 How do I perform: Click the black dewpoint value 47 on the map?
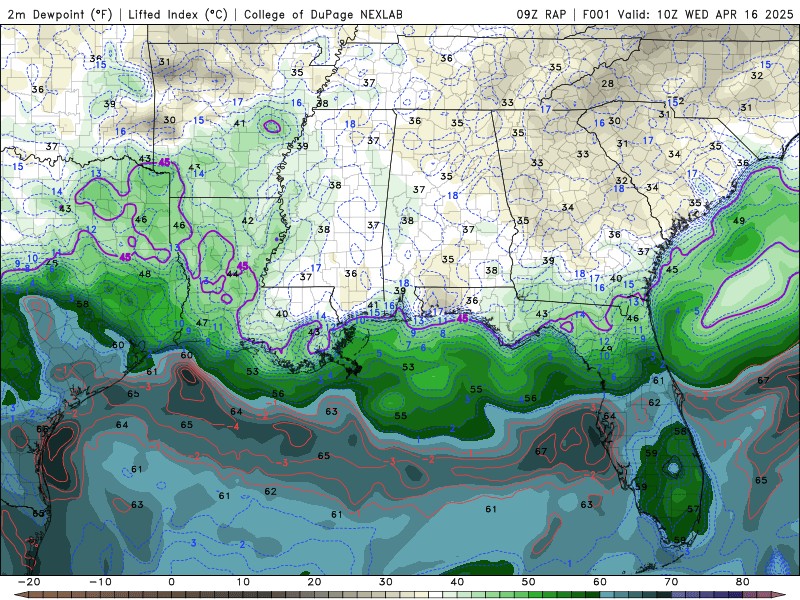pyautogui.click(x=202, y=322)
